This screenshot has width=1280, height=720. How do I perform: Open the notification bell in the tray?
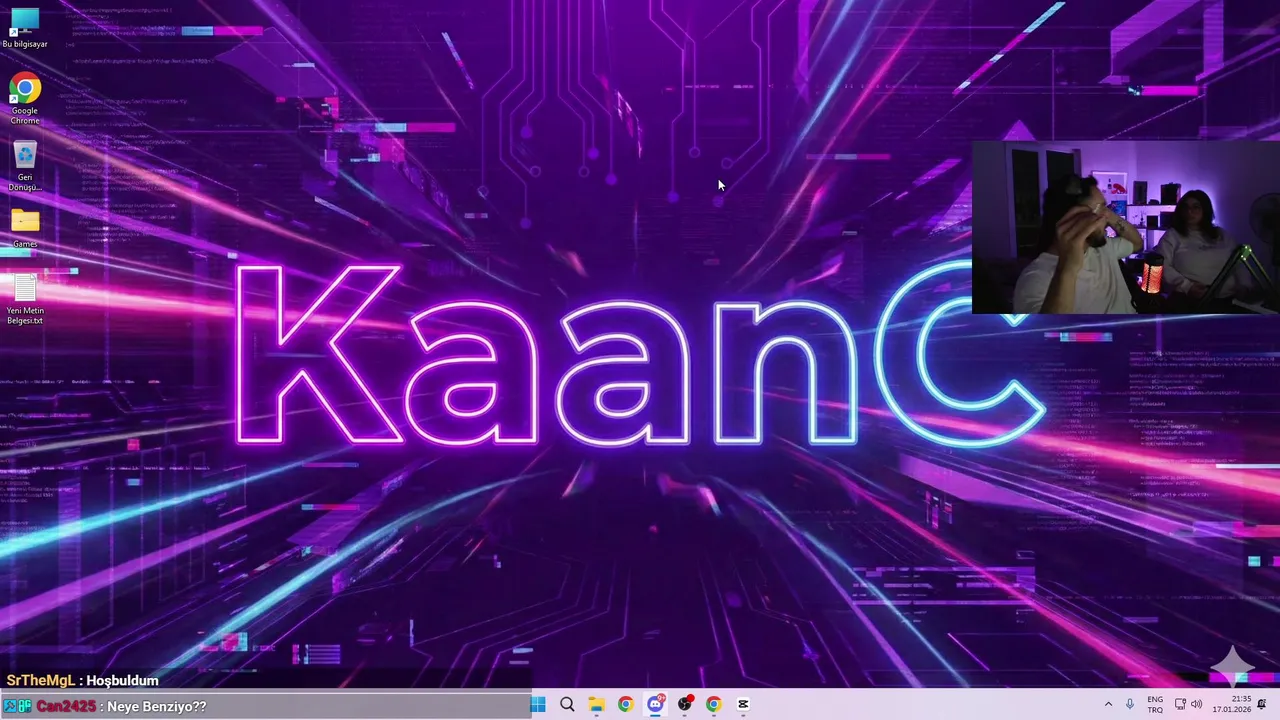[1262, 704]
